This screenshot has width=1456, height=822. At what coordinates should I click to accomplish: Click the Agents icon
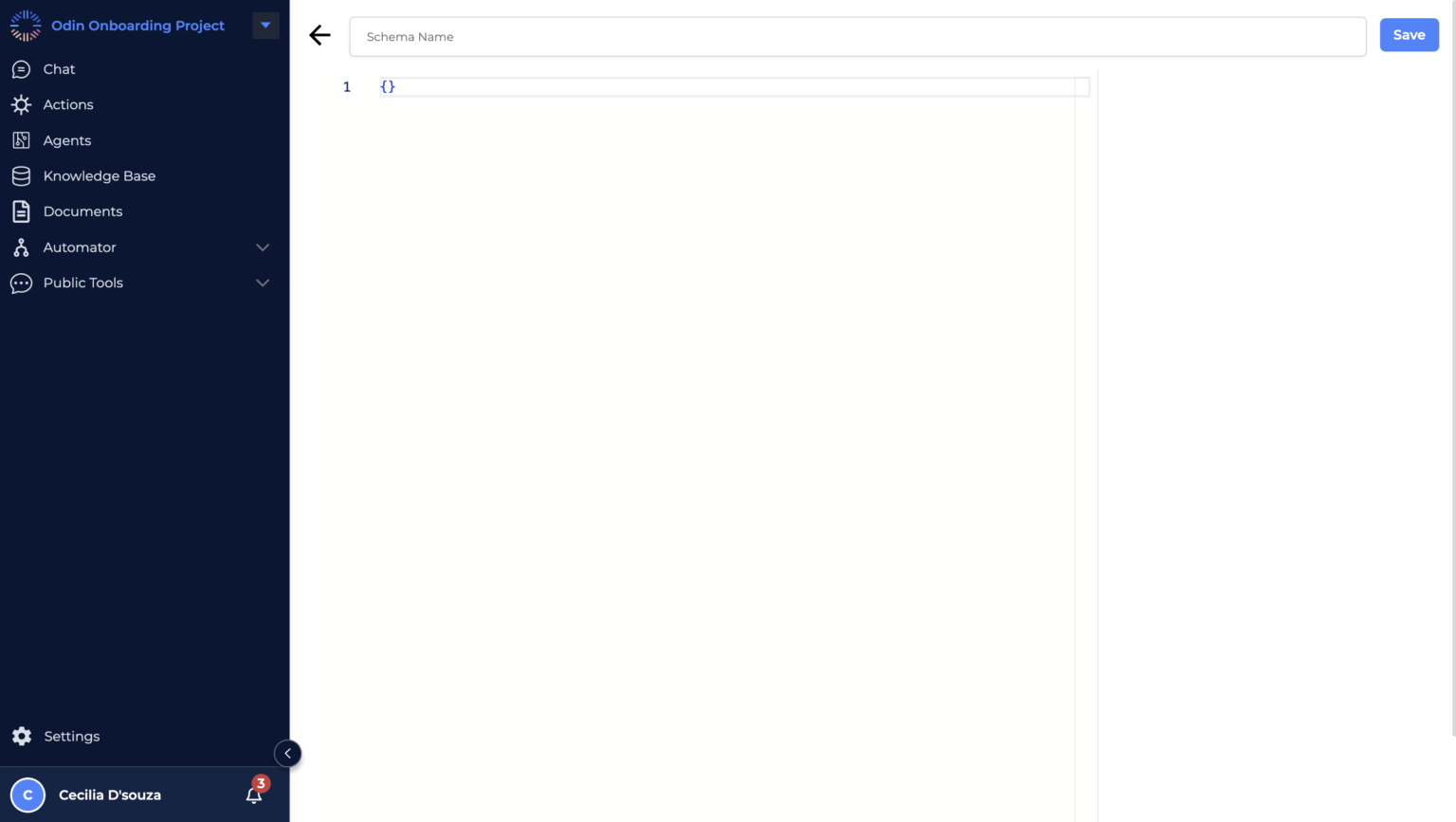21,140
